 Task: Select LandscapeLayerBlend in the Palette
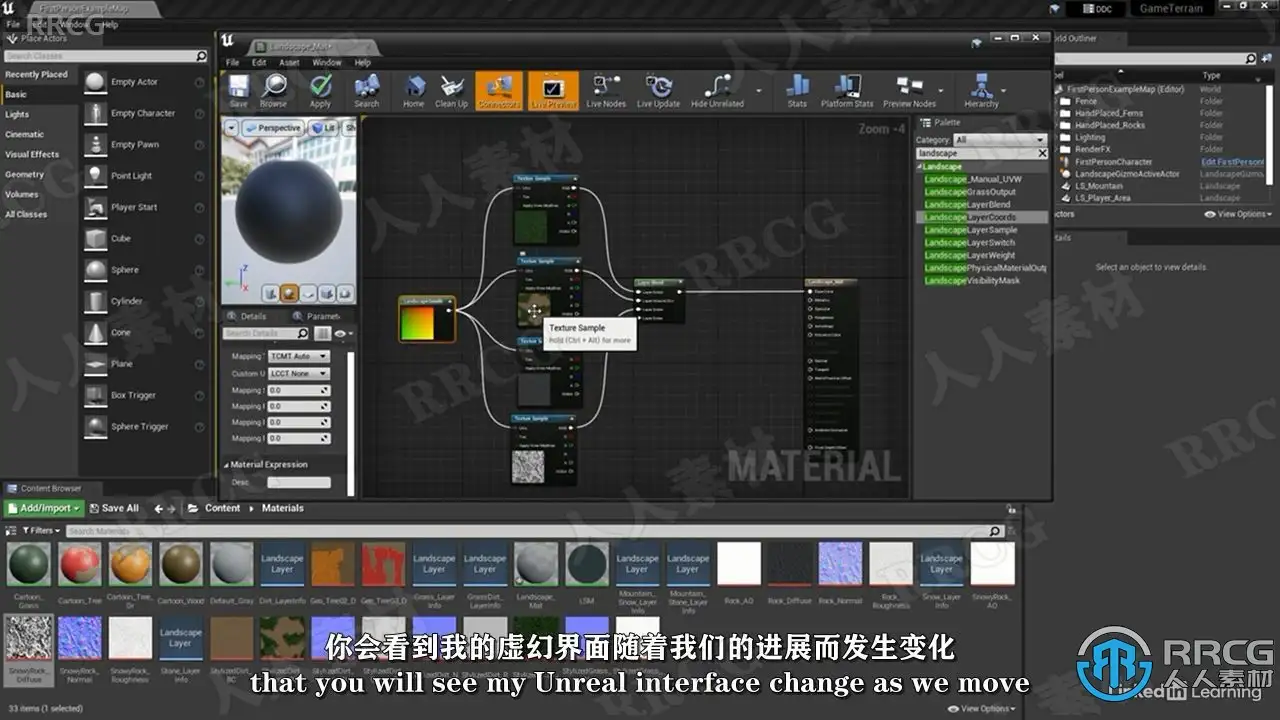click(x=967, y=204)
